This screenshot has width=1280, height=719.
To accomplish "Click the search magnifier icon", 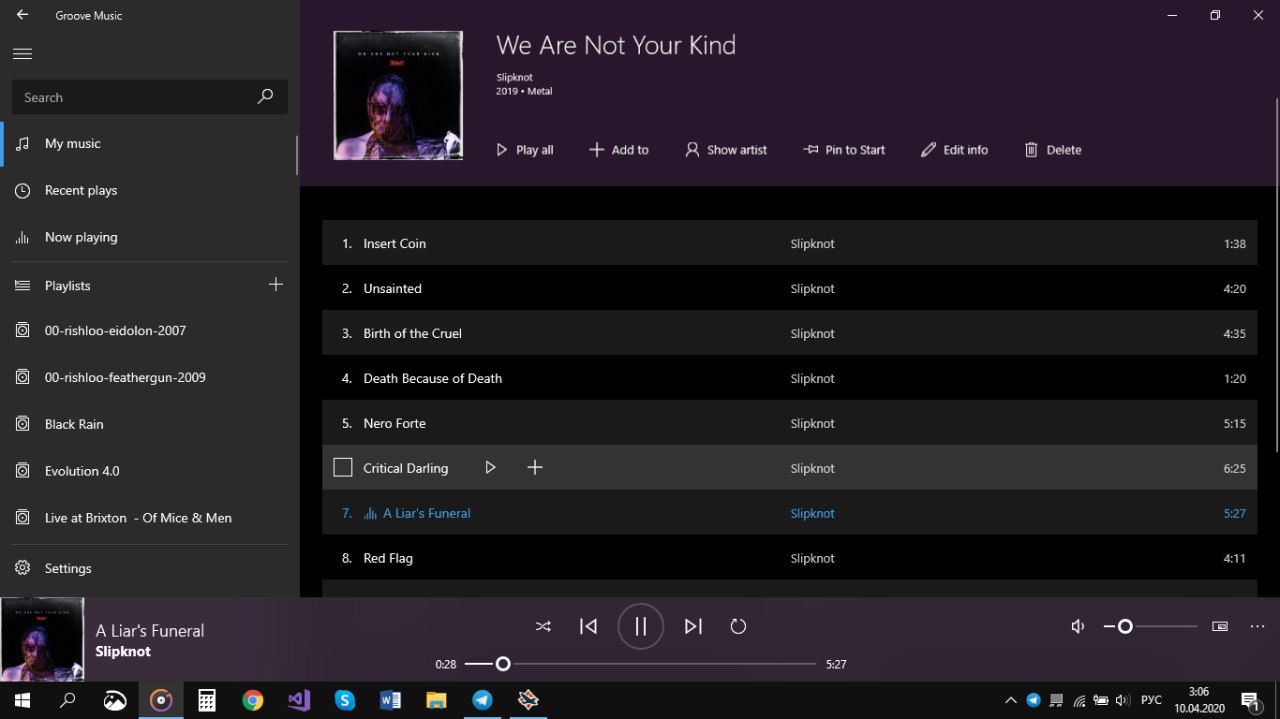I will pos(265,97).
